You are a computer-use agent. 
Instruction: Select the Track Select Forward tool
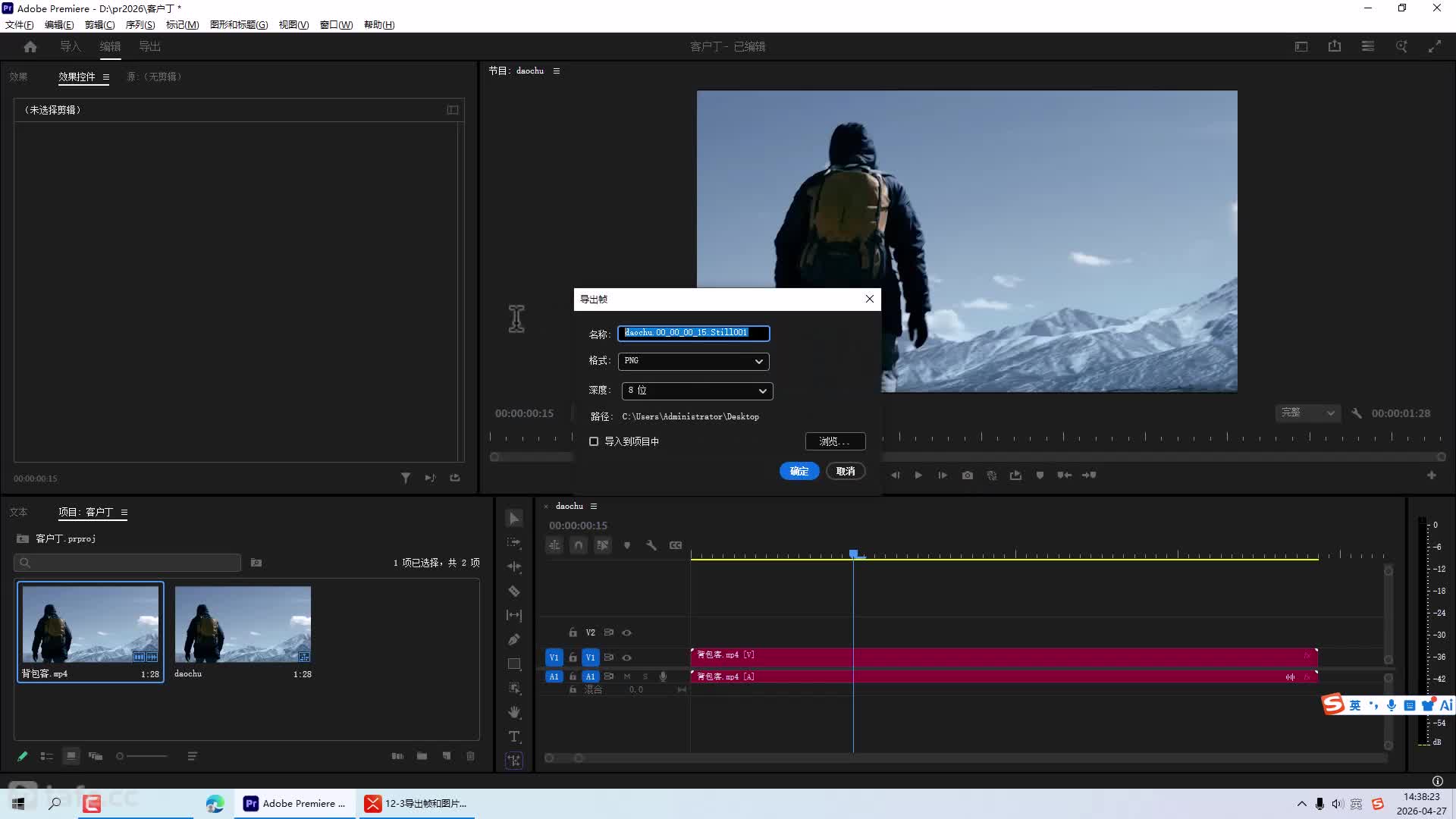coord(514,543)
